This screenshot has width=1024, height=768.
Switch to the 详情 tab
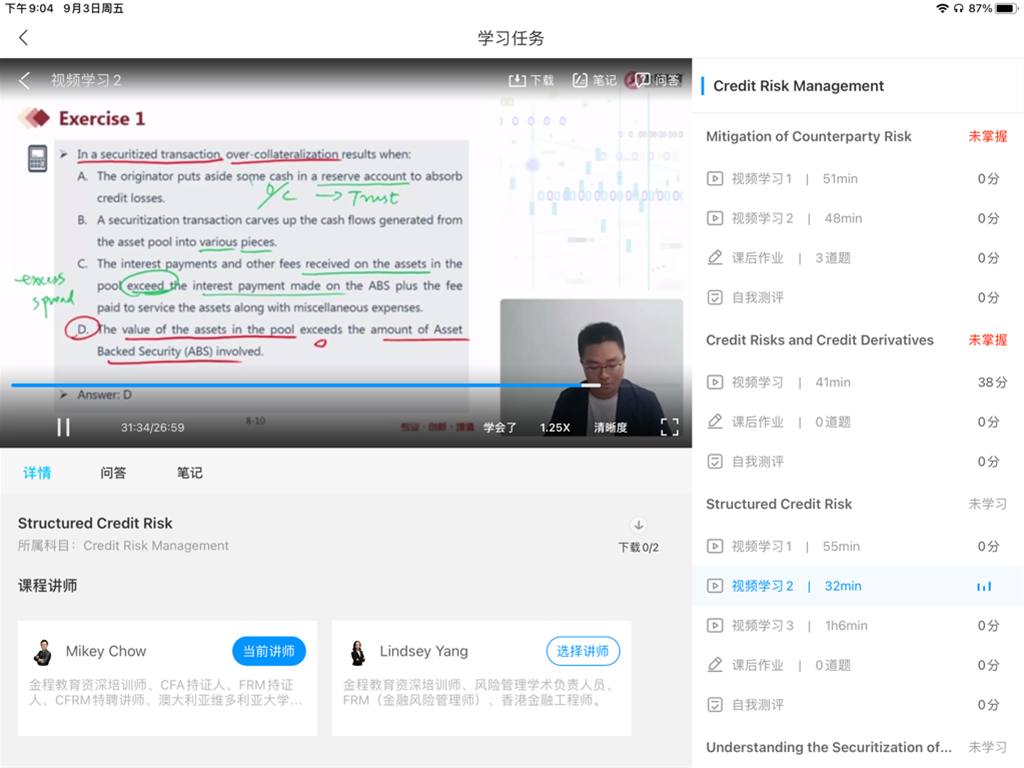click(37, 473)
